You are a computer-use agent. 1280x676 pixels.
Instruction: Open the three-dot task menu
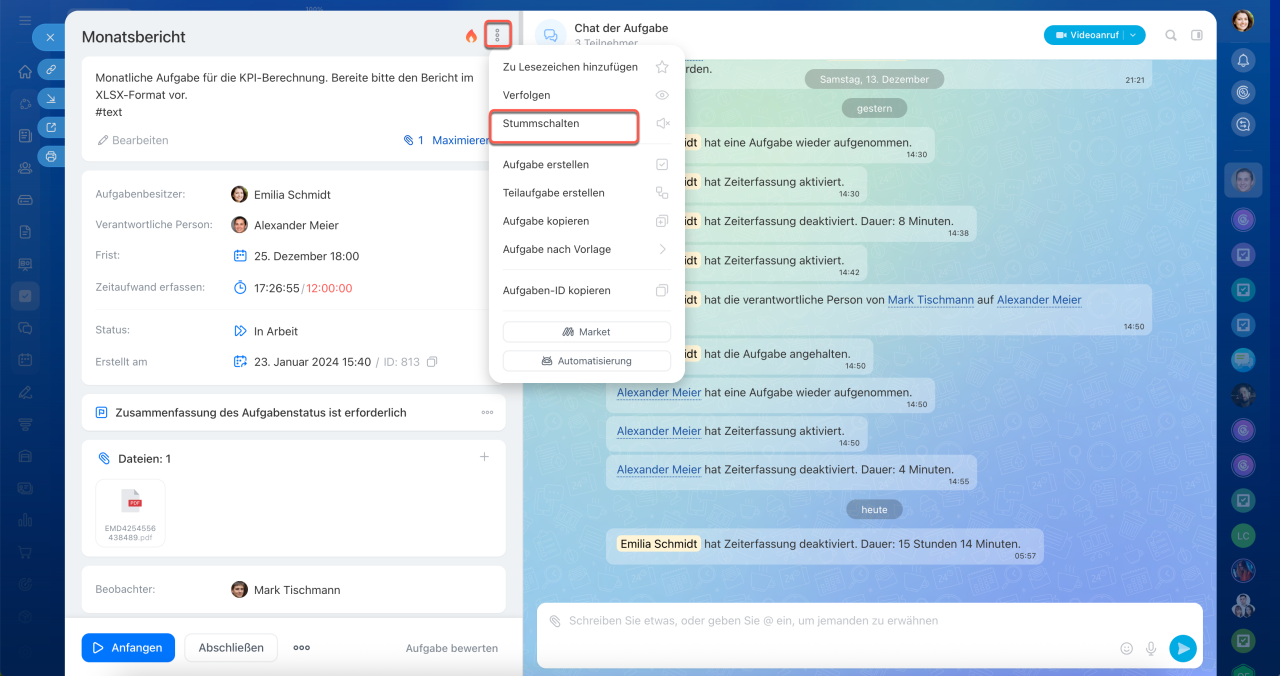pos(498,36)
